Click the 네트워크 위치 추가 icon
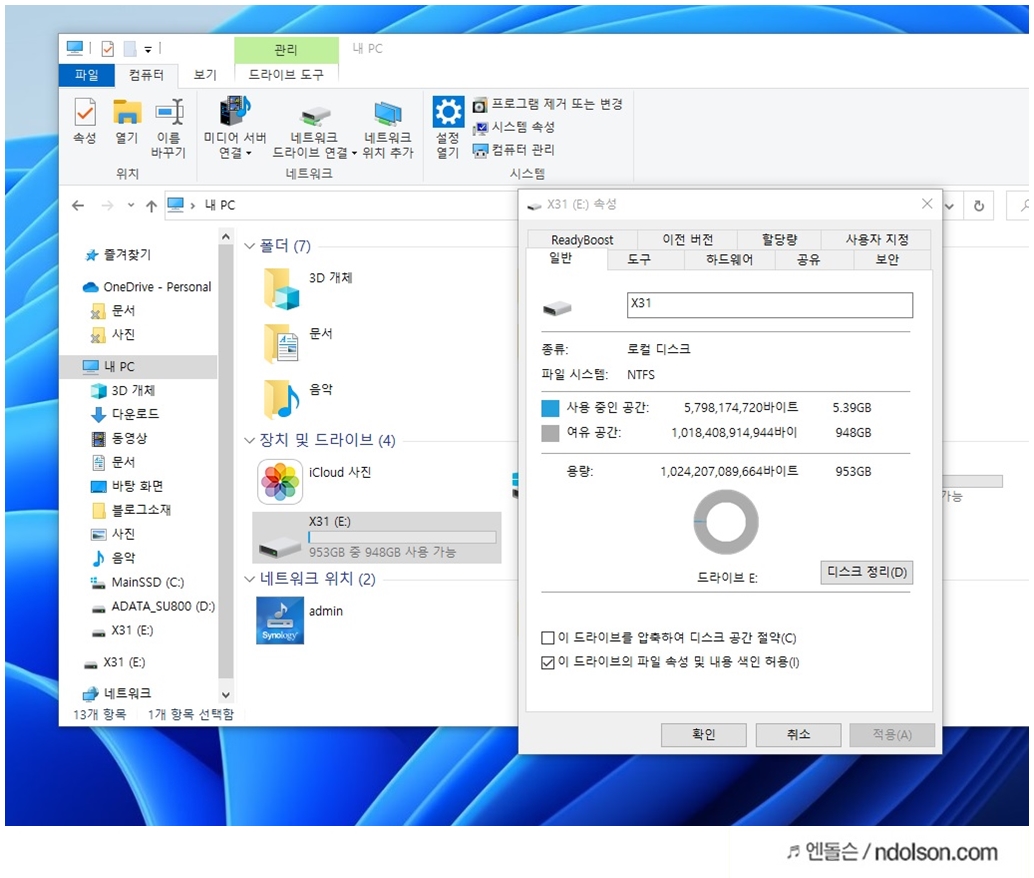Image resolution: width=1034 pixels, height=878 pixels. coord(388,130)
